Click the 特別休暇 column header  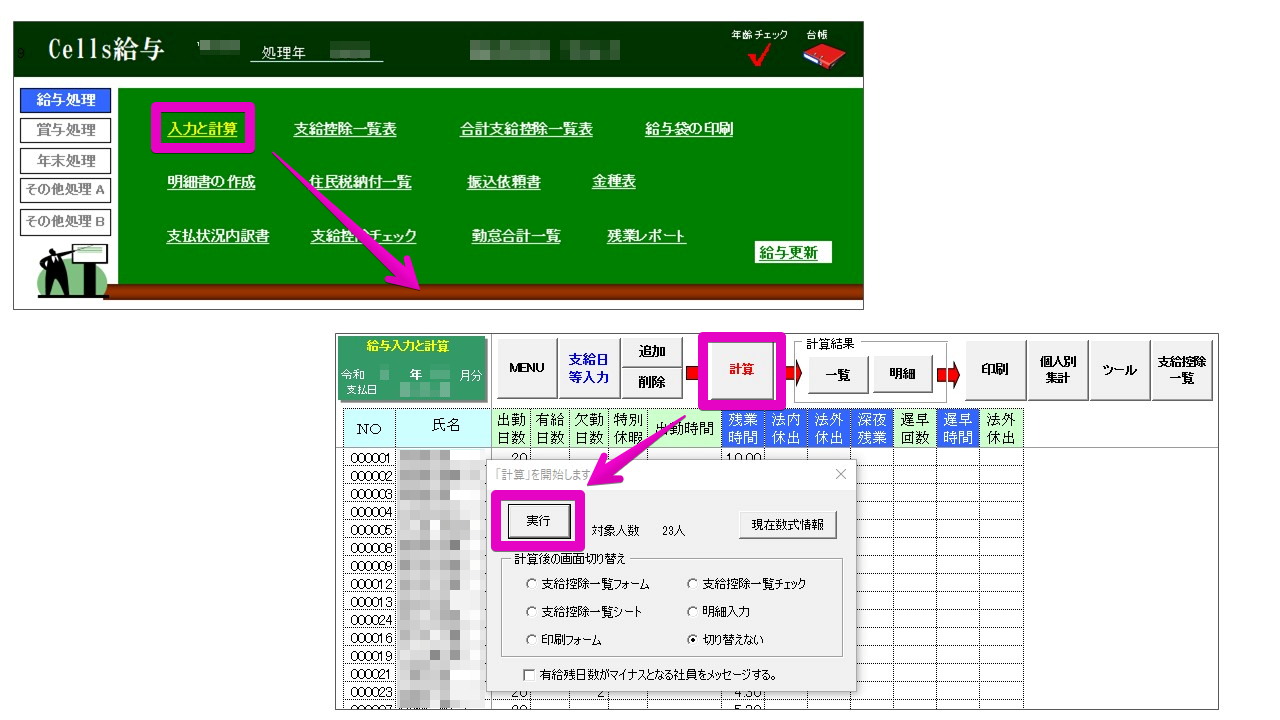(x=627, y=428)
